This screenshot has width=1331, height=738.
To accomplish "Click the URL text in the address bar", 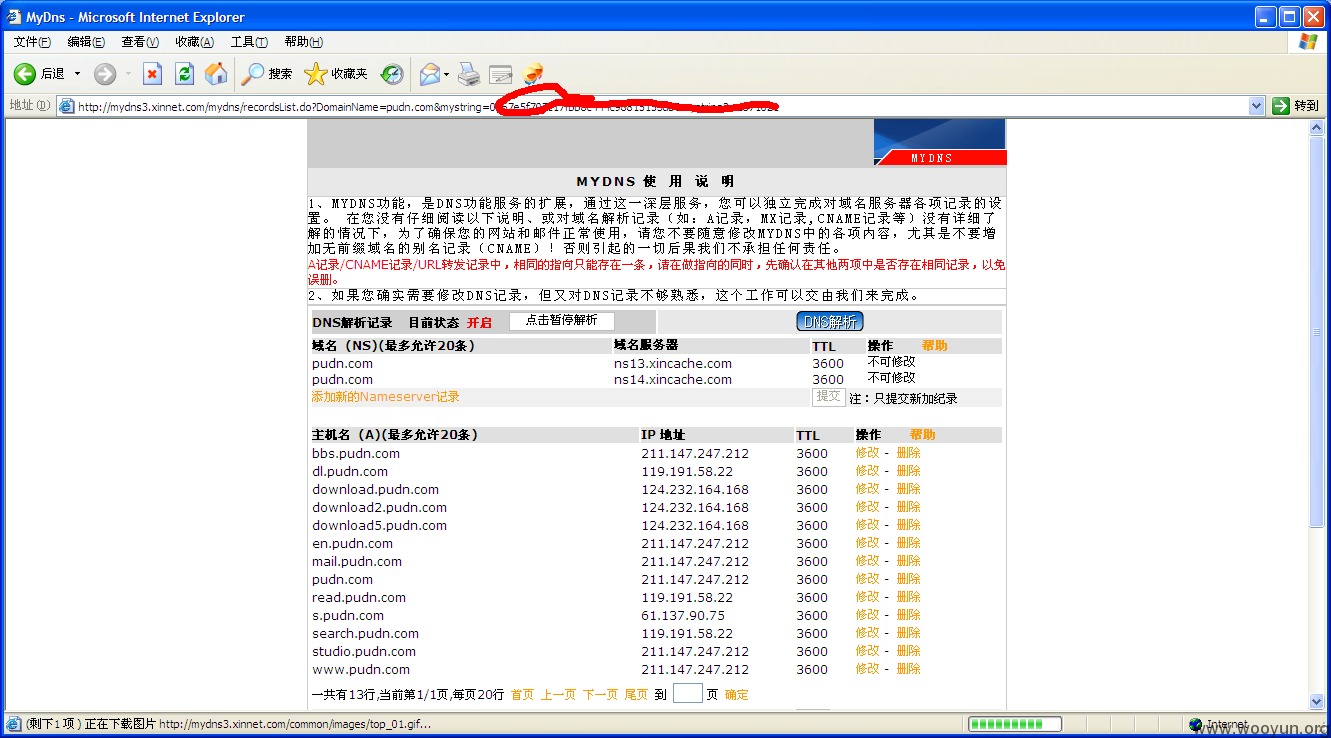I will (428, 107).
